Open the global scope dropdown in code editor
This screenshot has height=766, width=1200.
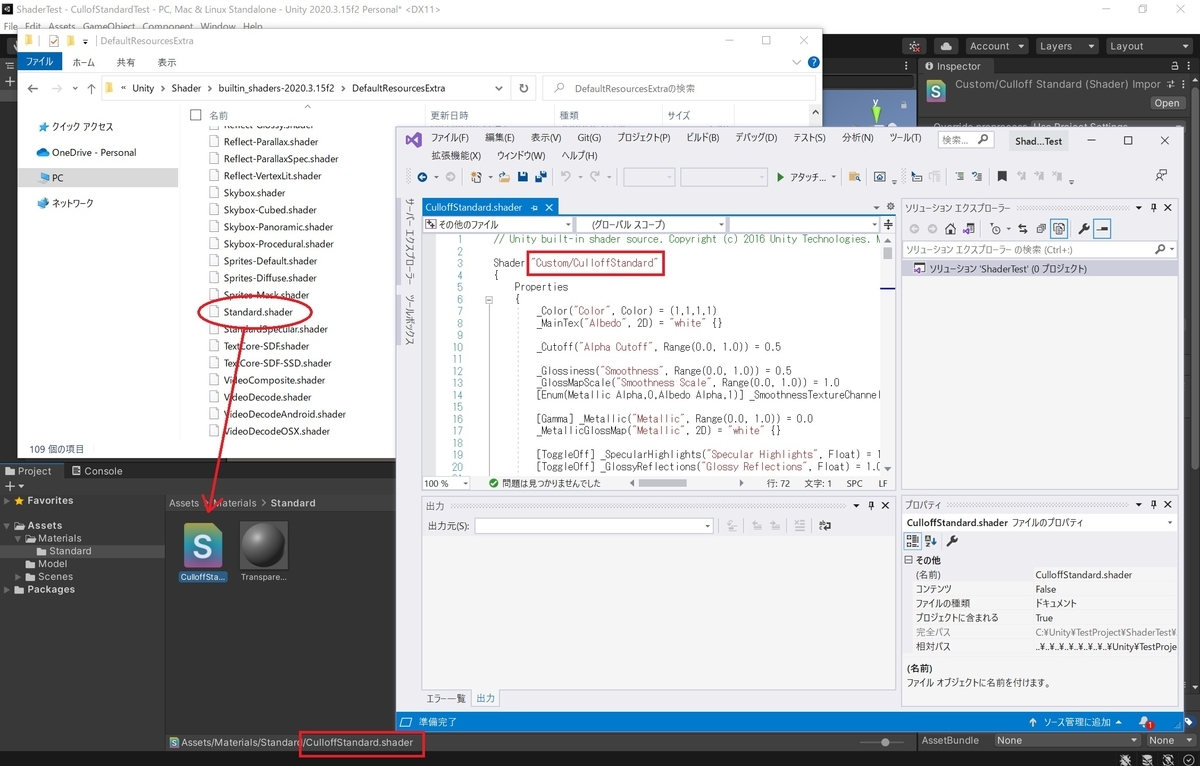pos(651,224)
